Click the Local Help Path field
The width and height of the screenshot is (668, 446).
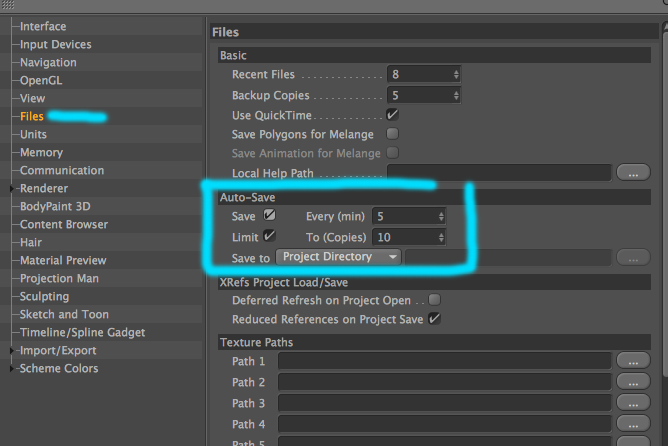(x=499, y=173)
